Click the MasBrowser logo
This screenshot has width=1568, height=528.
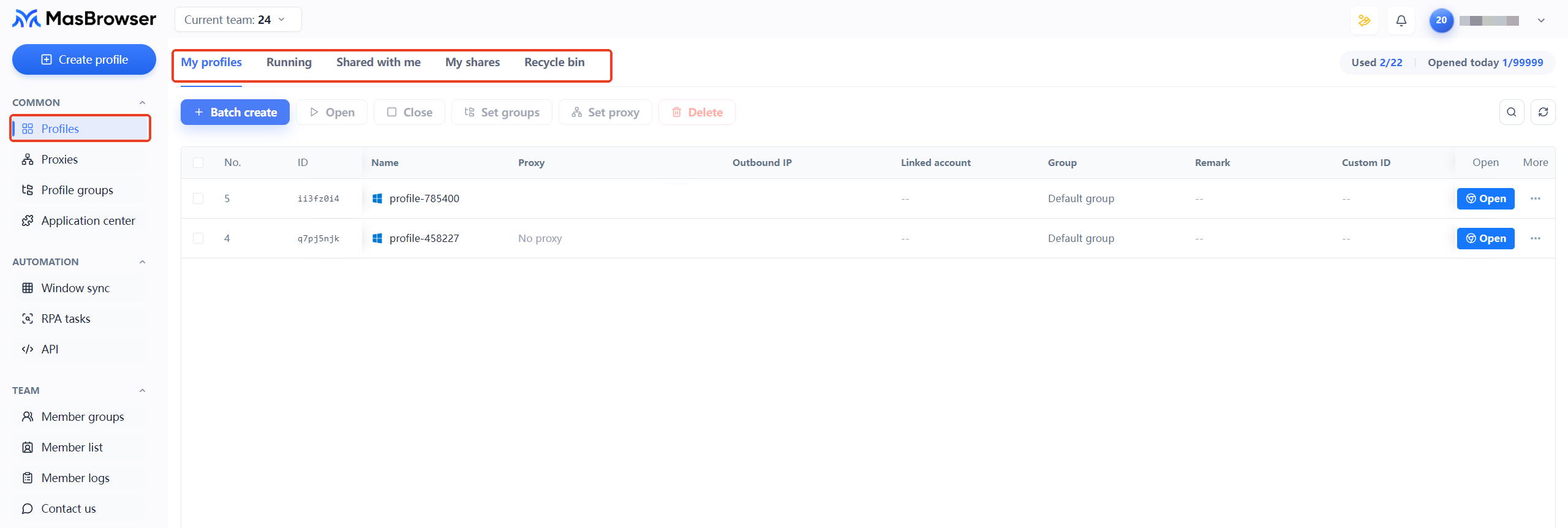coord(85,19)
